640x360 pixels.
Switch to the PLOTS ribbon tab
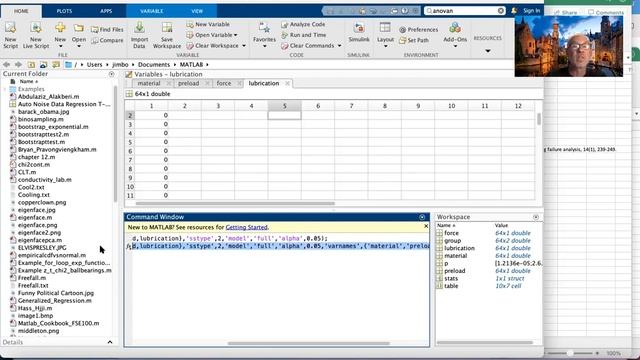[x=64, y=11]
